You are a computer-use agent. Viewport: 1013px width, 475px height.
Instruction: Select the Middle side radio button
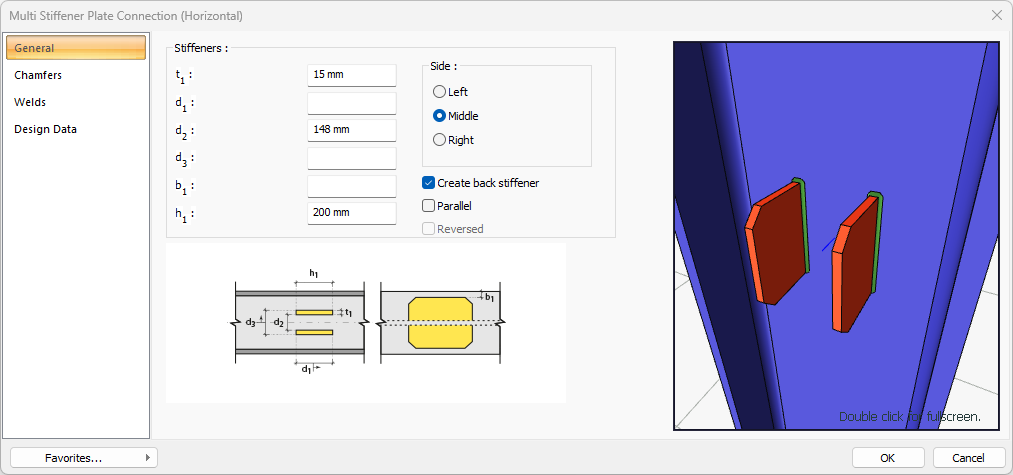click(x=439, y=116)
